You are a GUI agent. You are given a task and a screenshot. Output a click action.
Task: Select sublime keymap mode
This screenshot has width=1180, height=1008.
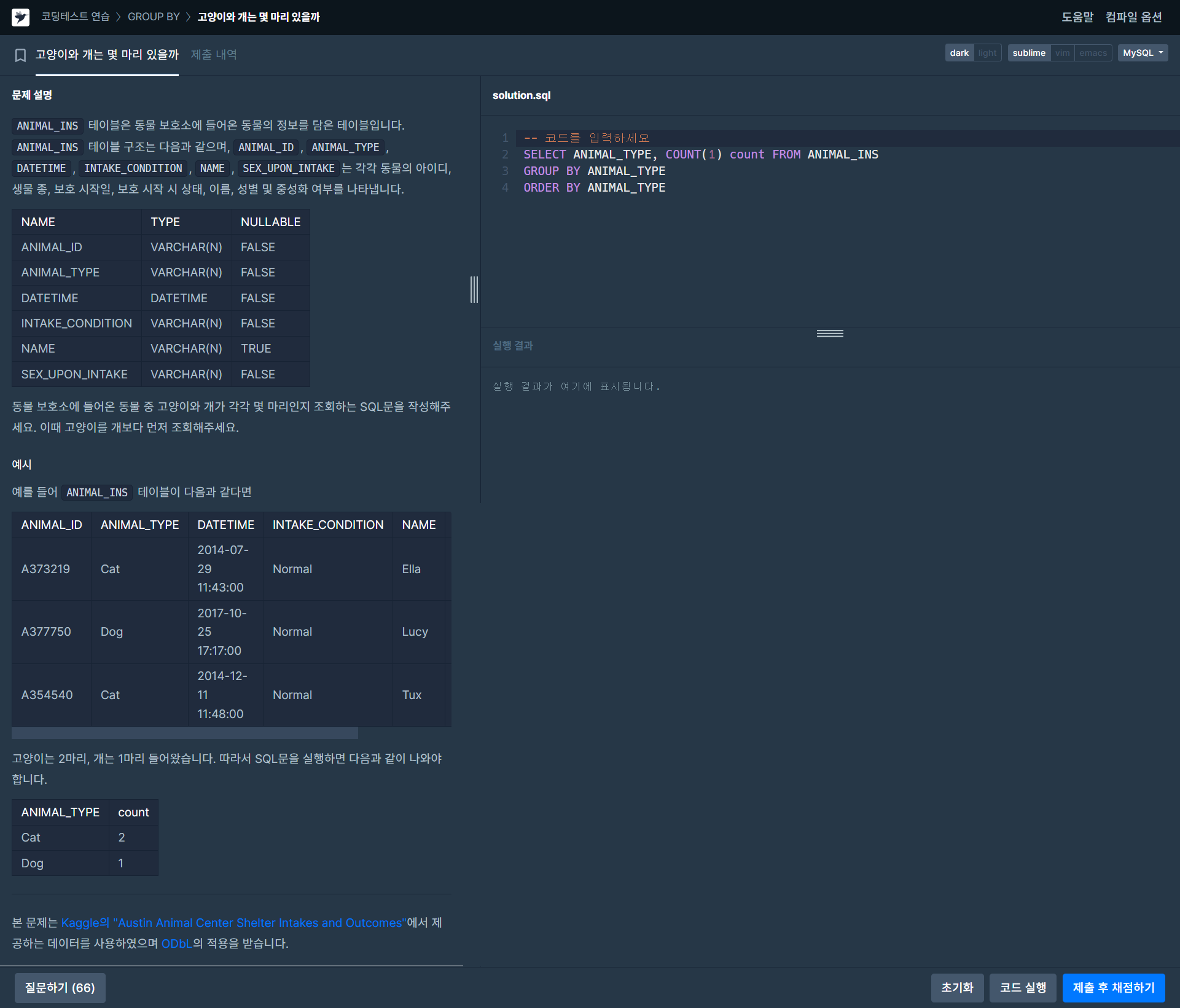coord(1028,53)
